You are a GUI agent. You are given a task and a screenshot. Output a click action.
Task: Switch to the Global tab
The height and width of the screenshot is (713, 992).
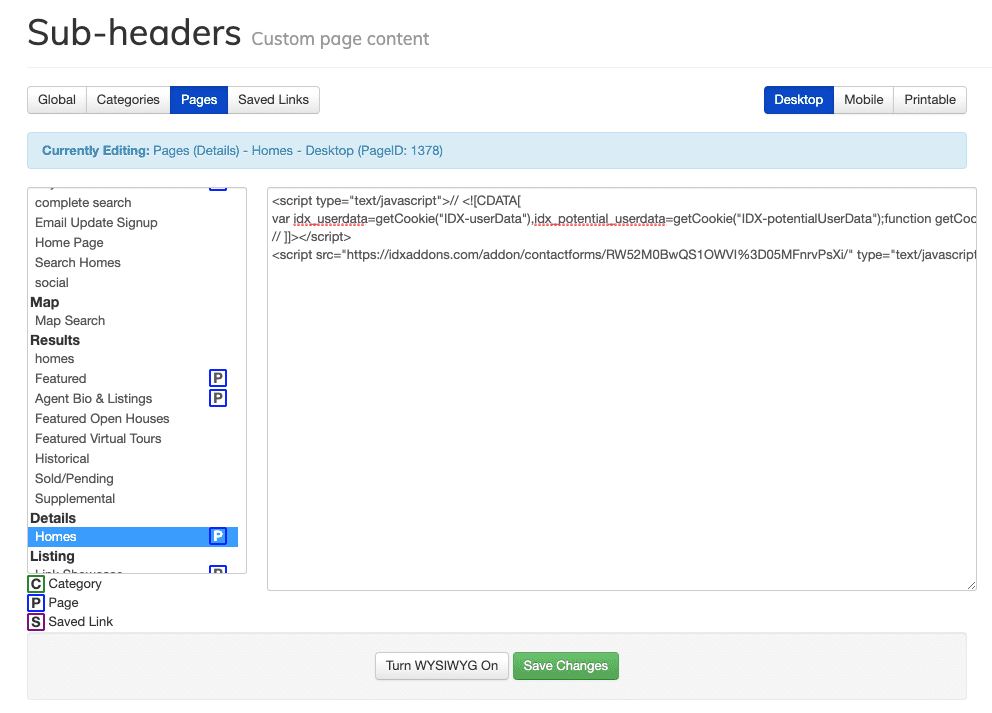point(57,100)
